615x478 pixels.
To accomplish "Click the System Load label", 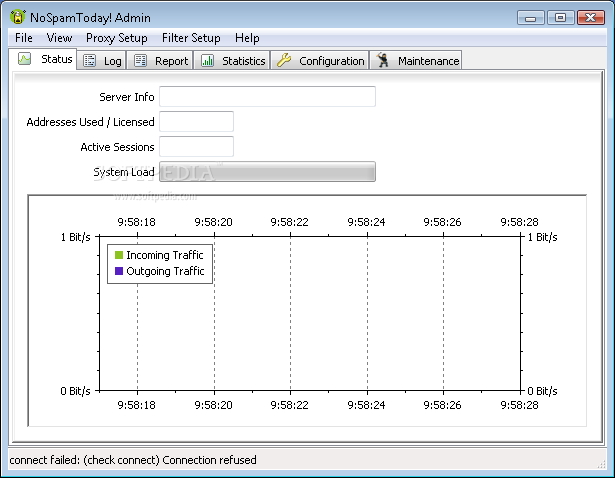I will 124,172.
